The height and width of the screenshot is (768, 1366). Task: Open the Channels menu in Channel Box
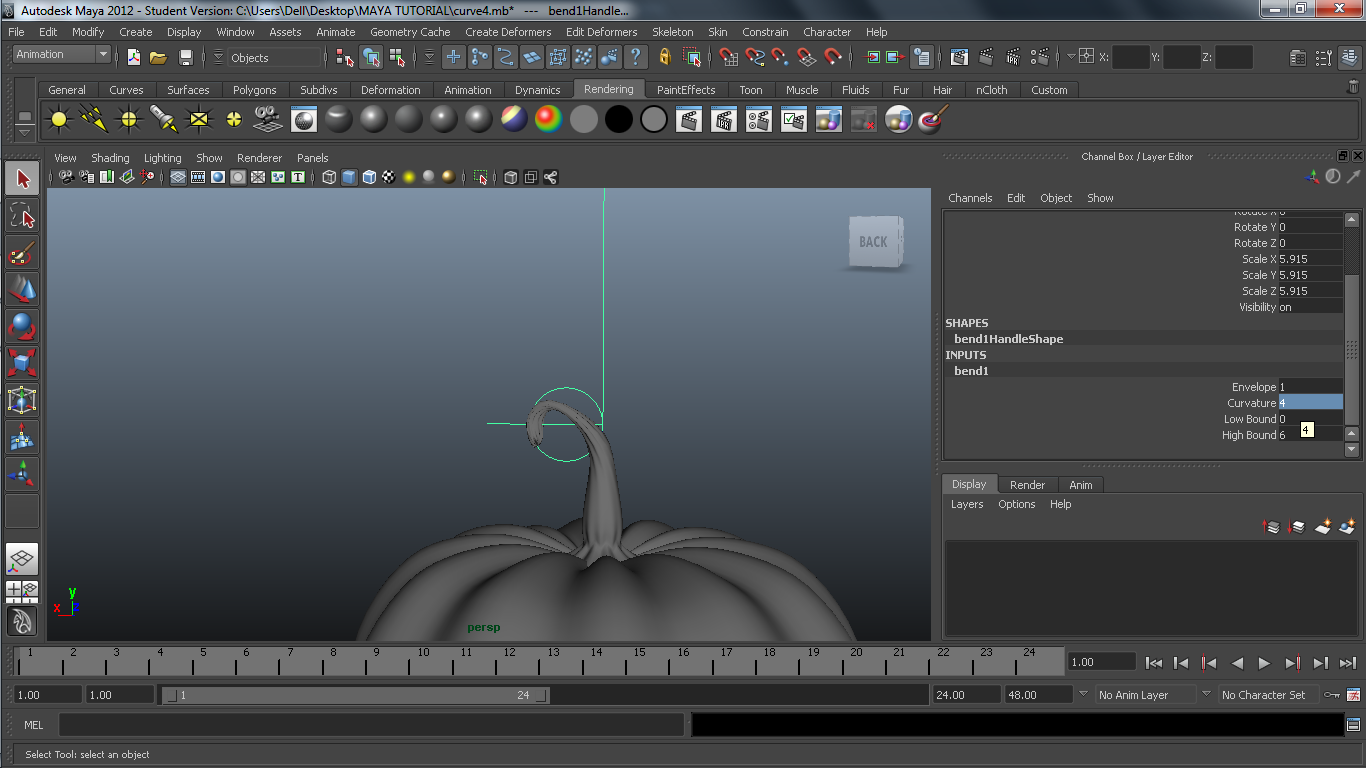[970, 198]
